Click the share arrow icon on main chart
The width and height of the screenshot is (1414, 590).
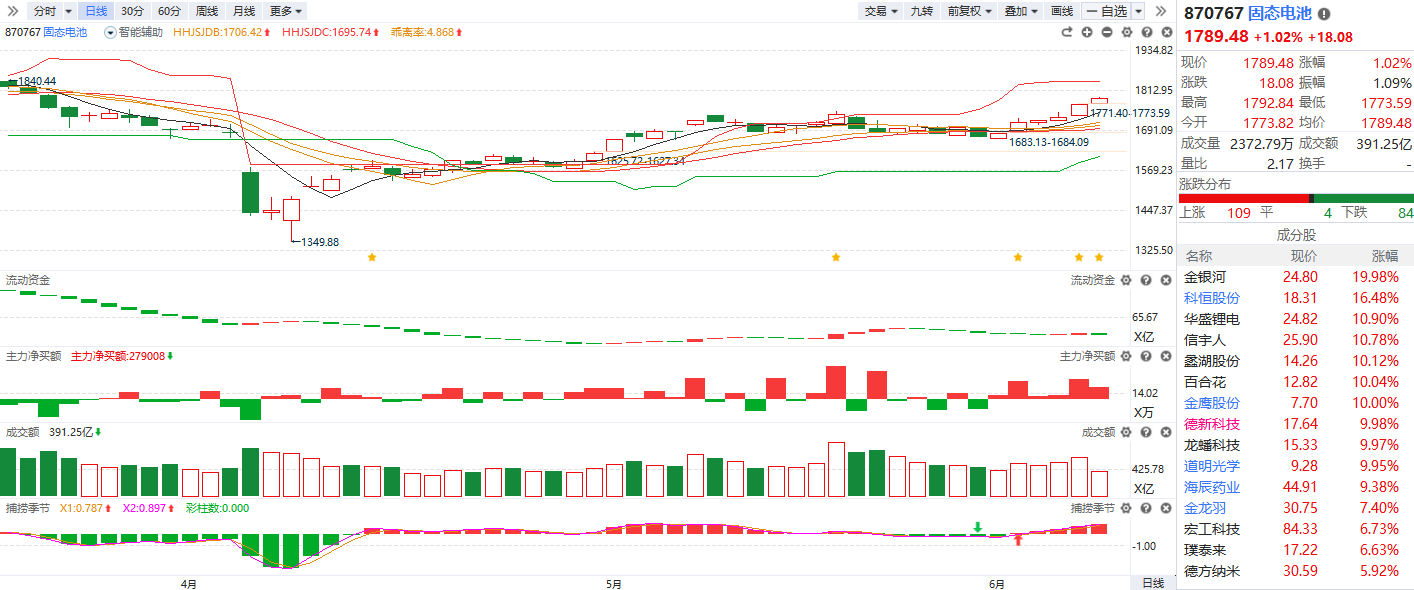(x=1068, y=32)
